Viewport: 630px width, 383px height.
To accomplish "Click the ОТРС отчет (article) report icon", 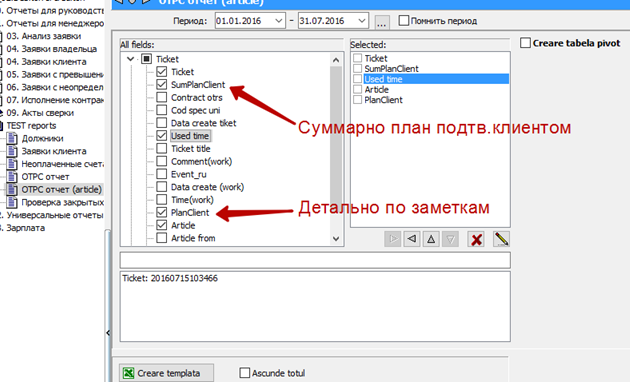I will pos(12,190).
